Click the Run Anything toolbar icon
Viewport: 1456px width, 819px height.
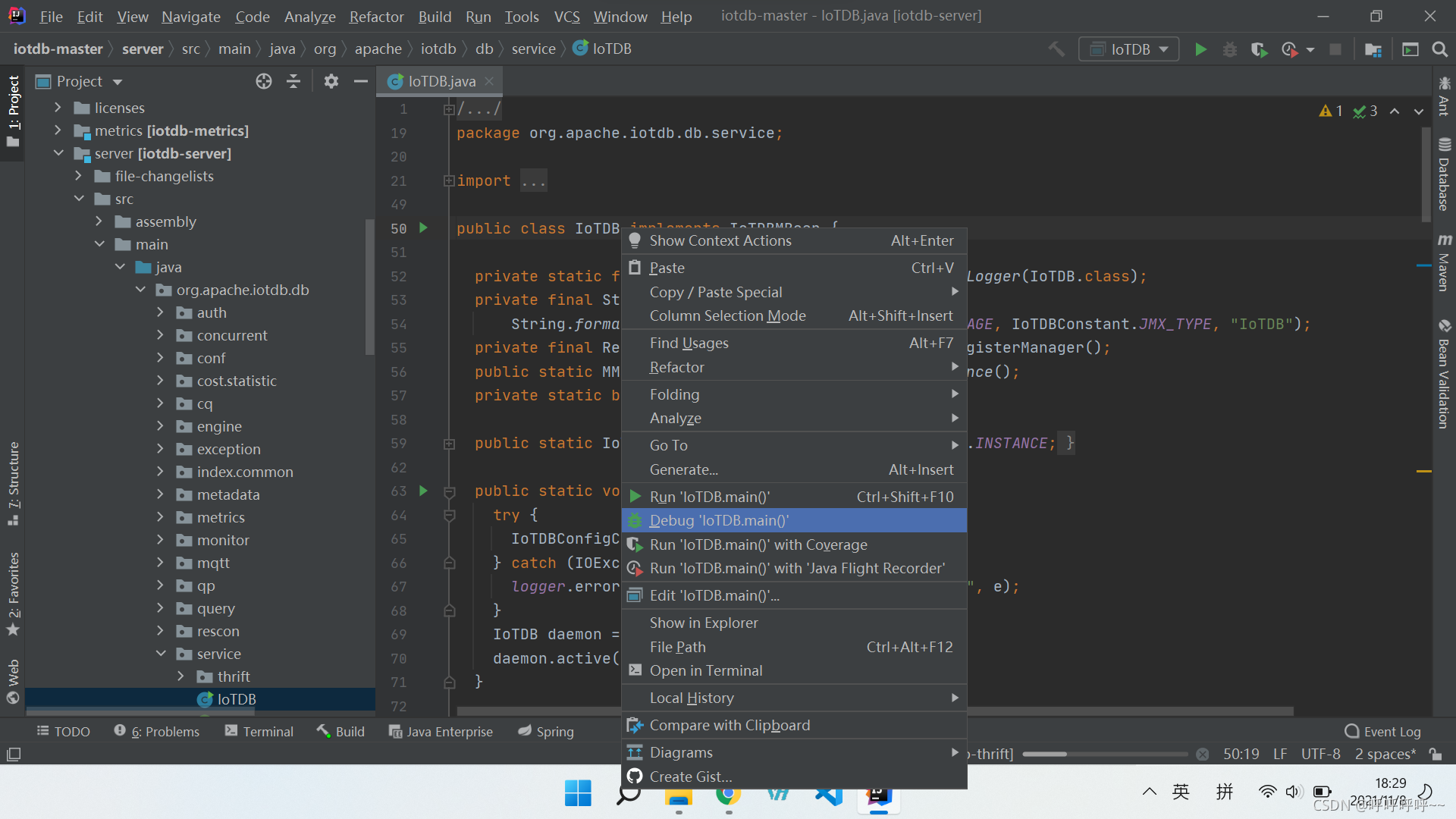click(x=1410, y=49)
